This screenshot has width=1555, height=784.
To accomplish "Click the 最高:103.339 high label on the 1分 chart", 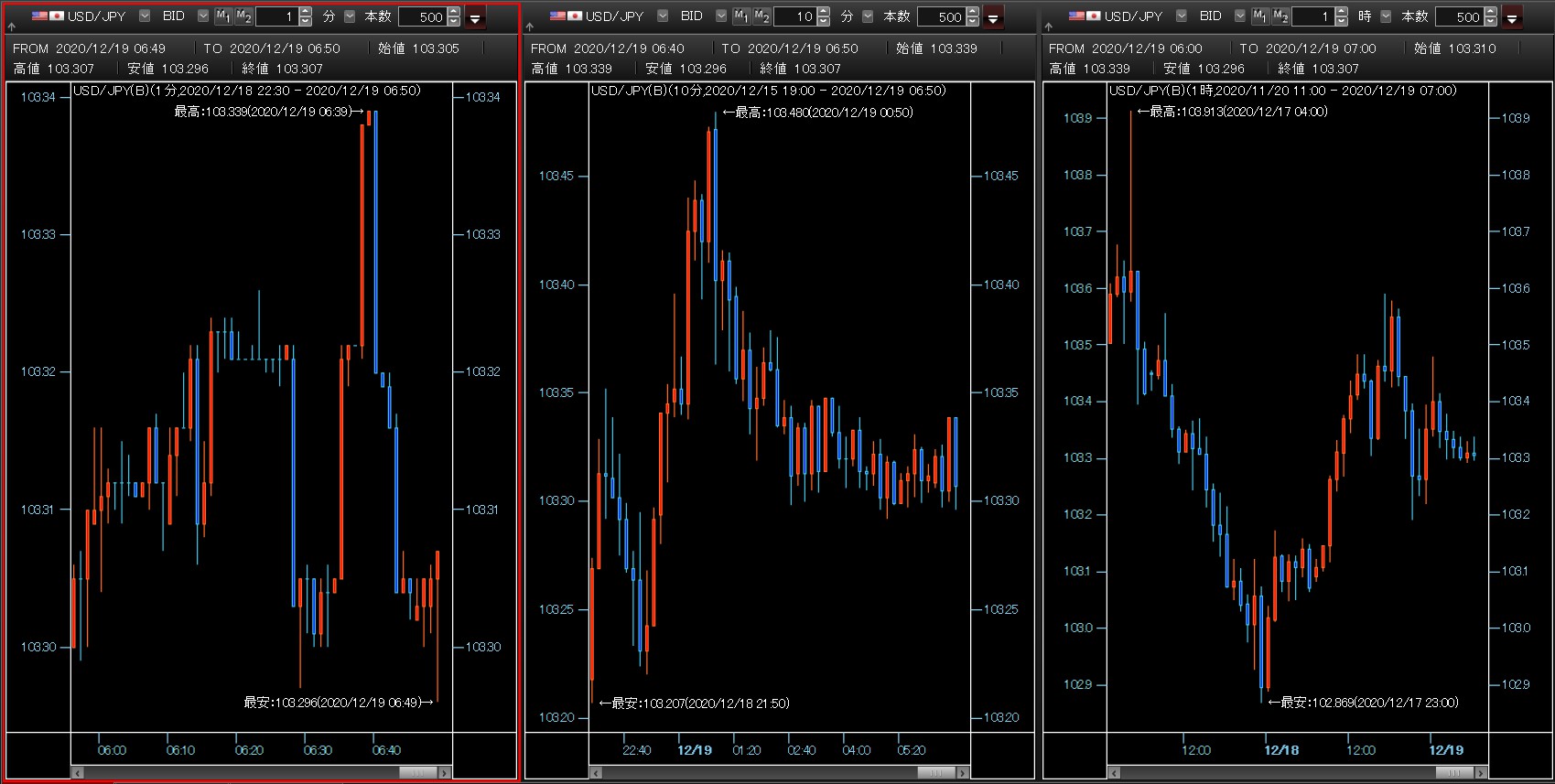I will click(269, 112).
